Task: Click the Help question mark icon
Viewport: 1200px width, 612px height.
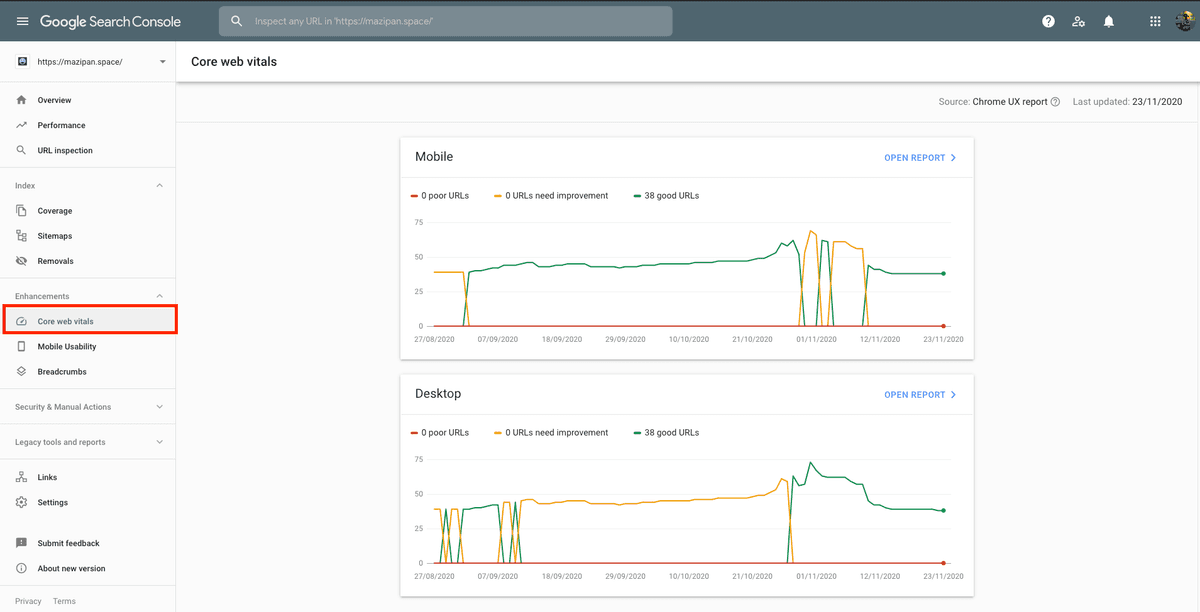Action: (1048, 21)
